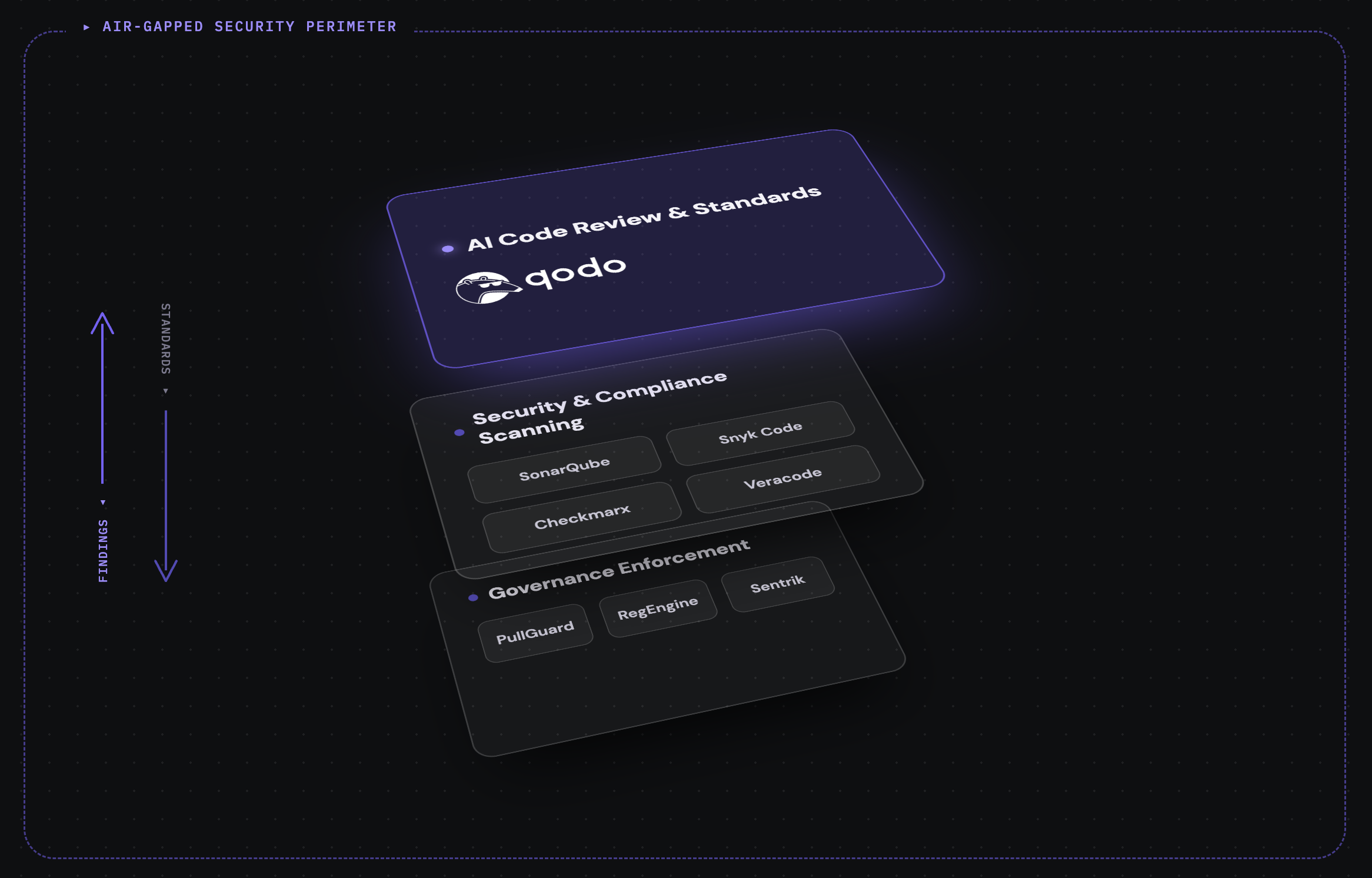Click the small triangle above FINDINGS
Viewport: 1372px width, 878px height.
pyautogui.click(x=103, y=503)
